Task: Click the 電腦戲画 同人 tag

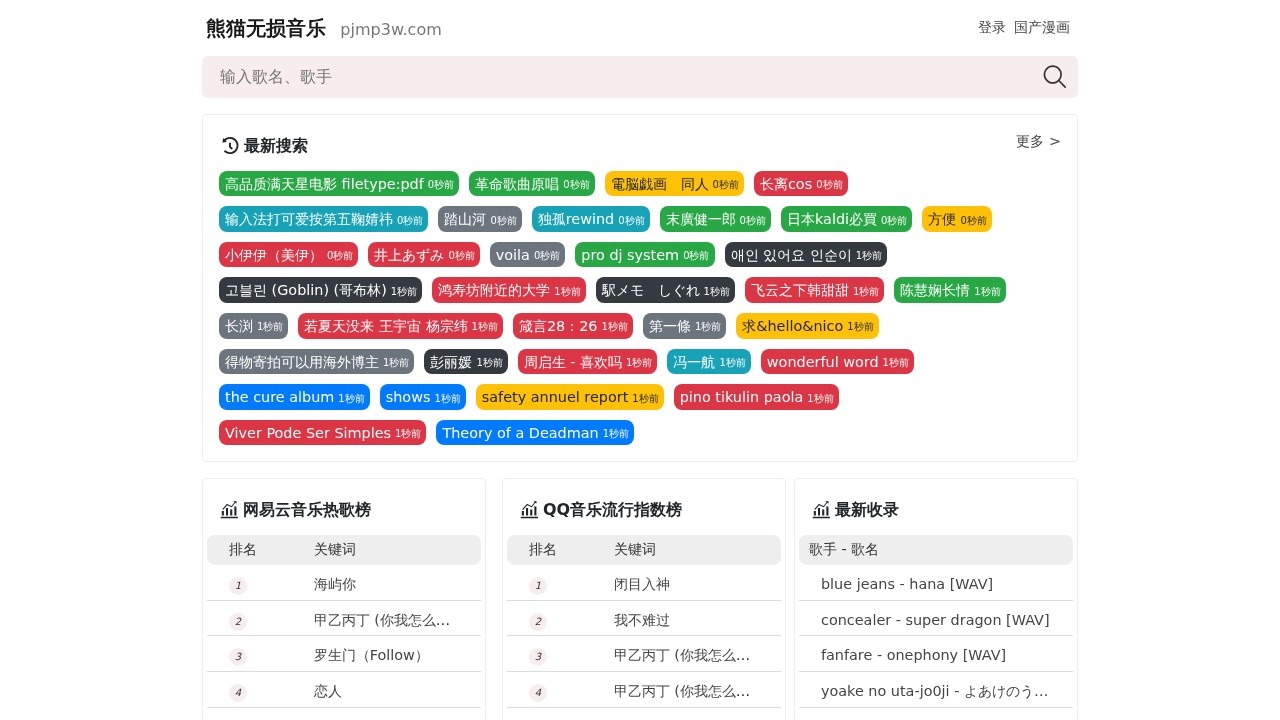Action: (674, 184)
